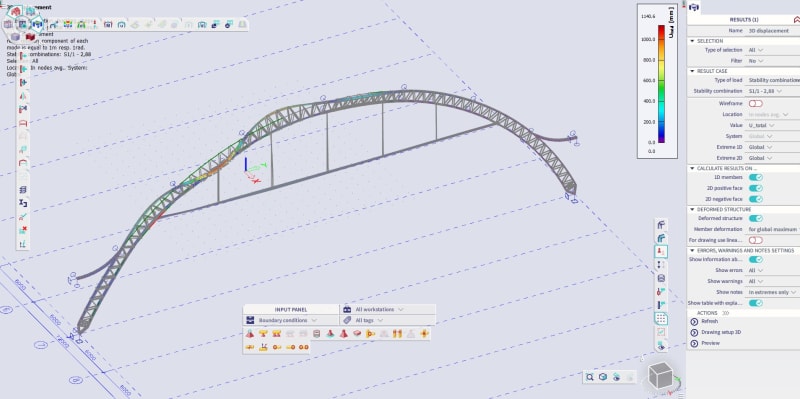Select the orange double-circle hinge icon
Viewport: 800px width, 399px height.
tap(304, 347)
